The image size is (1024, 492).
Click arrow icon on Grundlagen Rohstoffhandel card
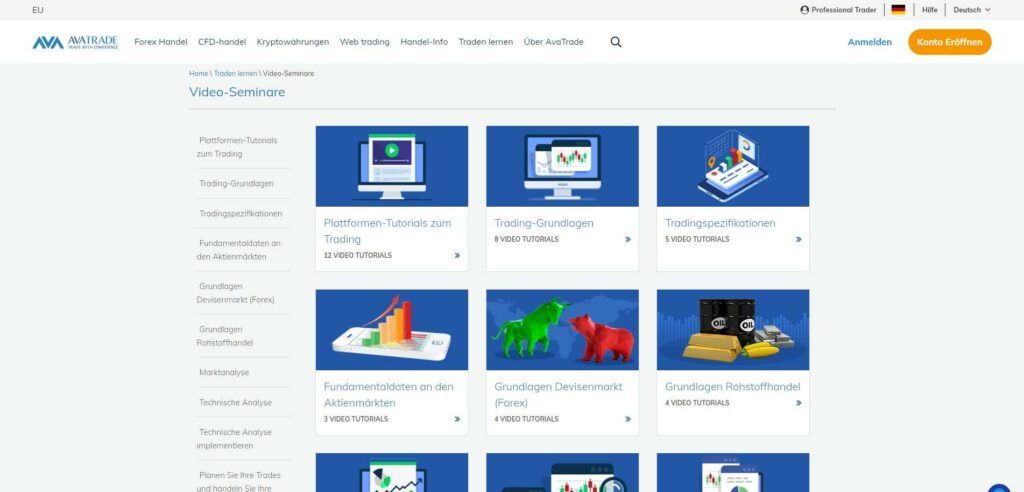tap(798, 402)
